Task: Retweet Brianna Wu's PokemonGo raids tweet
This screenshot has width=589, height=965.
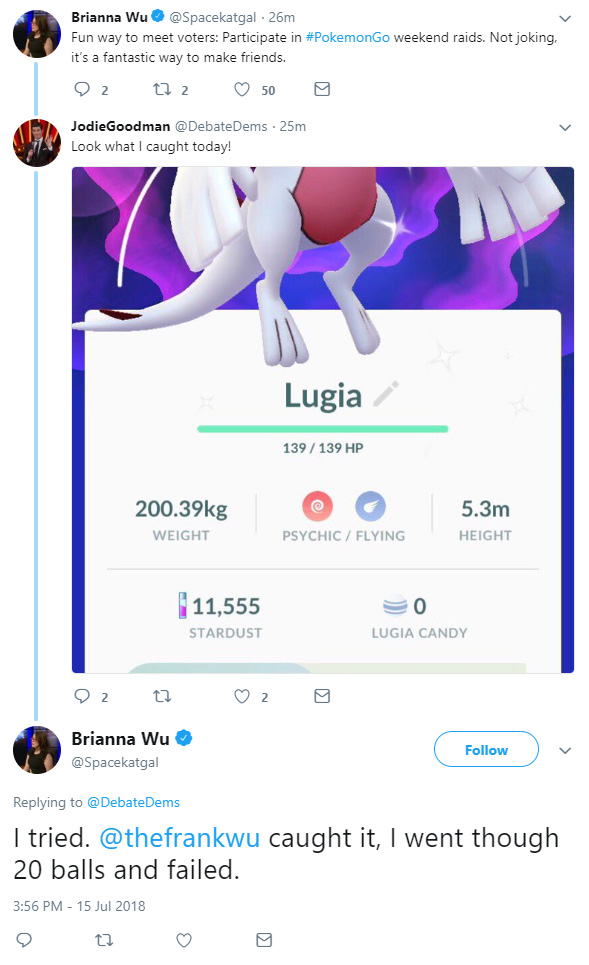Action: click(x=162, y=89)
